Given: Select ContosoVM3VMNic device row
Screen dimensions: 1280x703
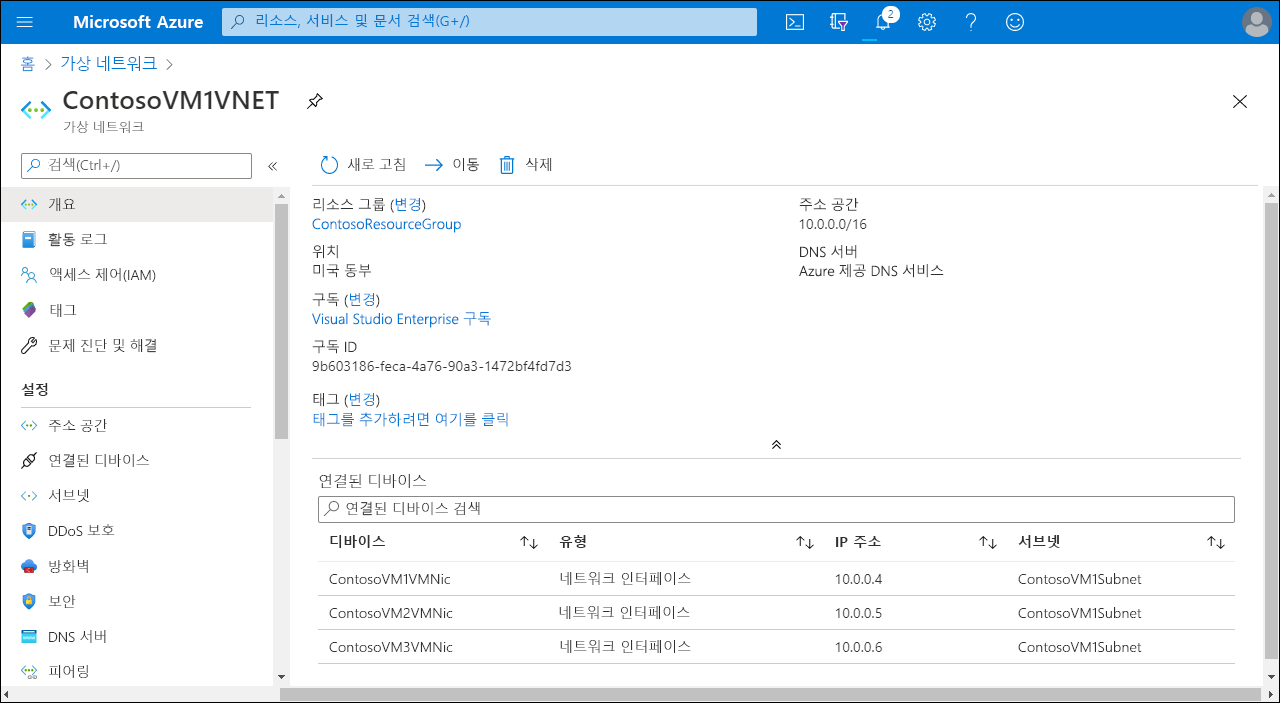Looking at the screenshot, I should (776, 647).
